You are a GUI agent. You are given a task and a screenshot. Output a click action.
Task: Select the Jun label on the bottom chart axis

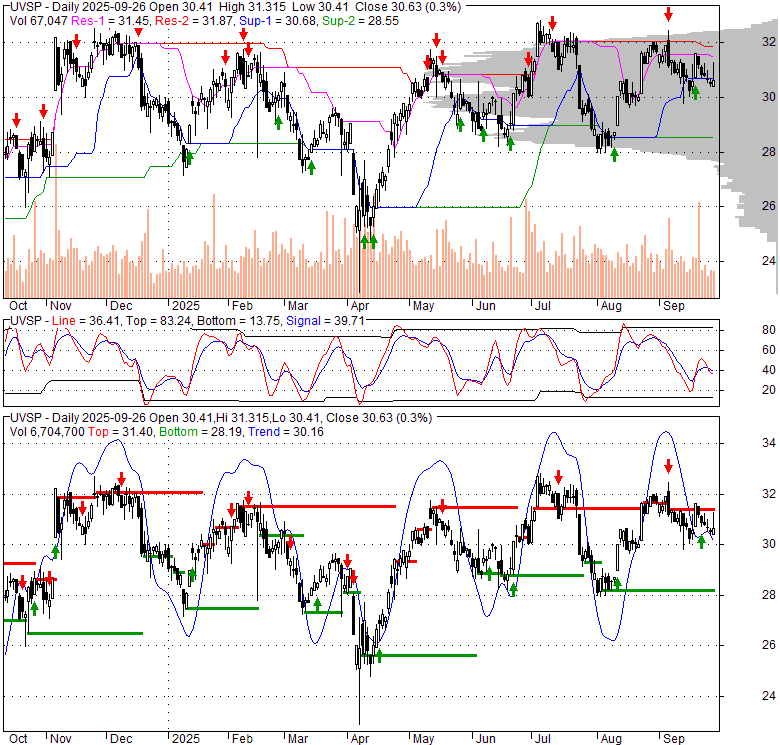pyautogui.click(x=486, y=739)
